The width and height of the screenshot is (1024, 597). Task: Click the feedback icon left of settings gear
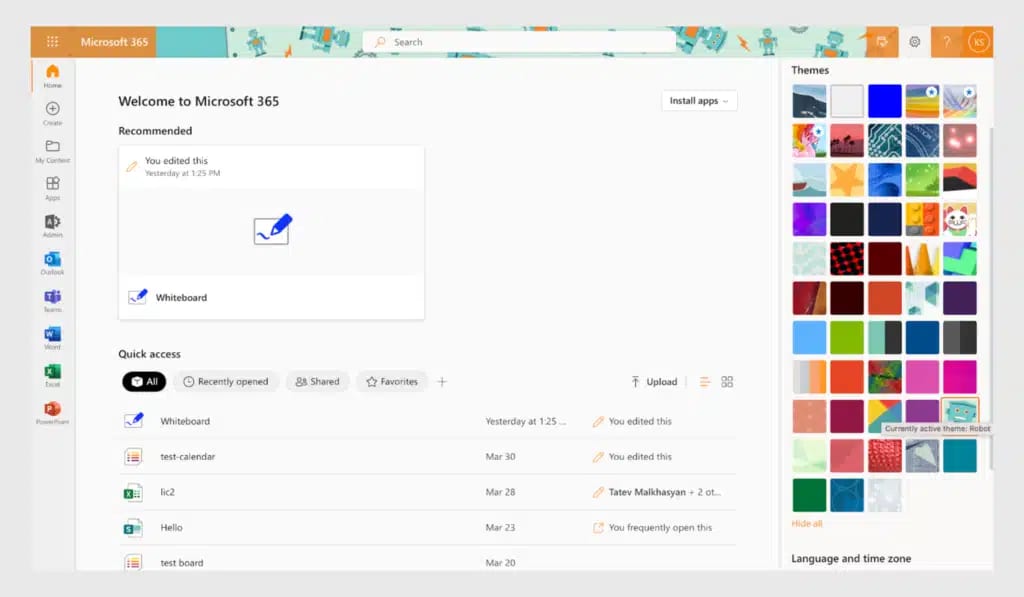click(x=882, y=42)
